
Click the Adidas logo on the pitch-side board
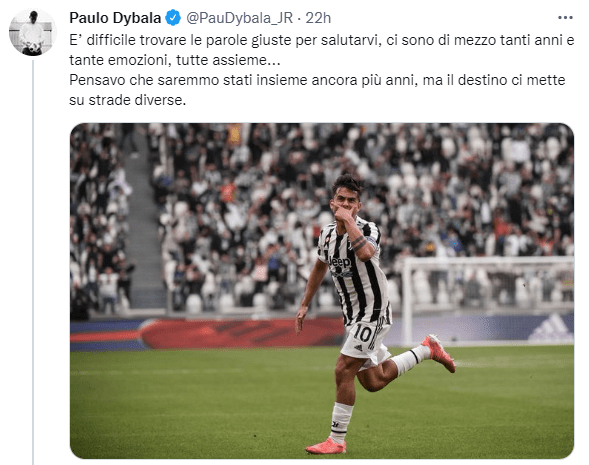pyautogui.click(x=551, y=328)
